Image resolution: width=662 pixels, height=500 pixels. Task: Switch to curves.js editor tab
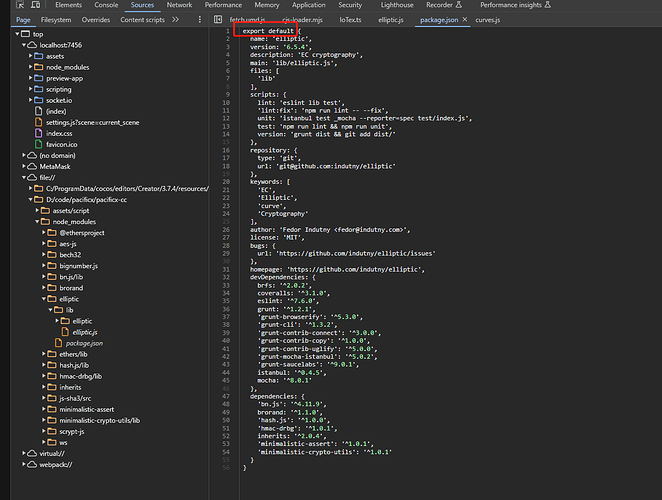tap(488, 19)
